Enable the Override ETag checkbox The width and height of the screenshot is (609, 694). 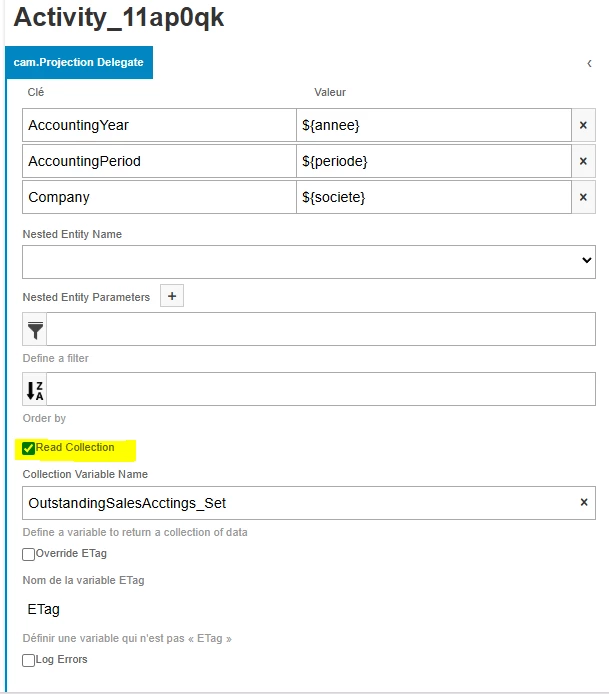[29, 554]
